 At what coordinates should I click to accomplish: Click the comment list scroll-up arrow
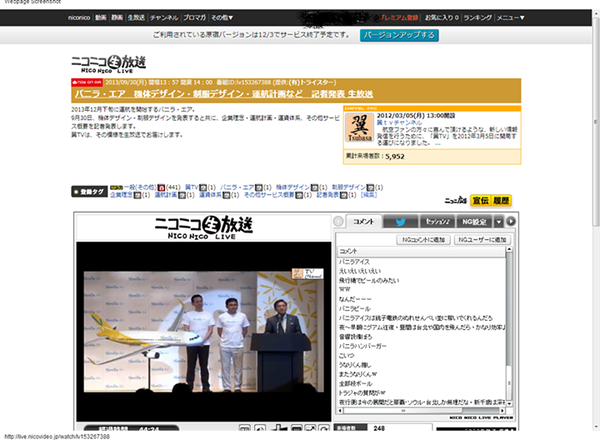[509, 249]
